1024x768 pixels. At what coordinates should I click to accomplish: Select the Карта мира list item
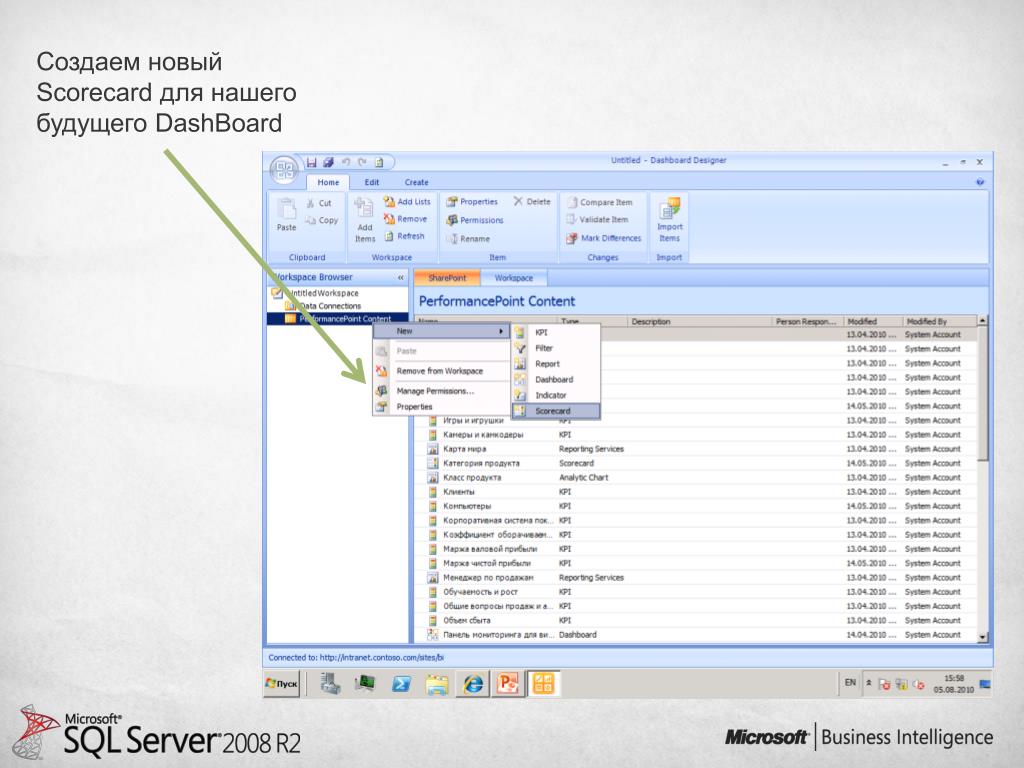696,449
